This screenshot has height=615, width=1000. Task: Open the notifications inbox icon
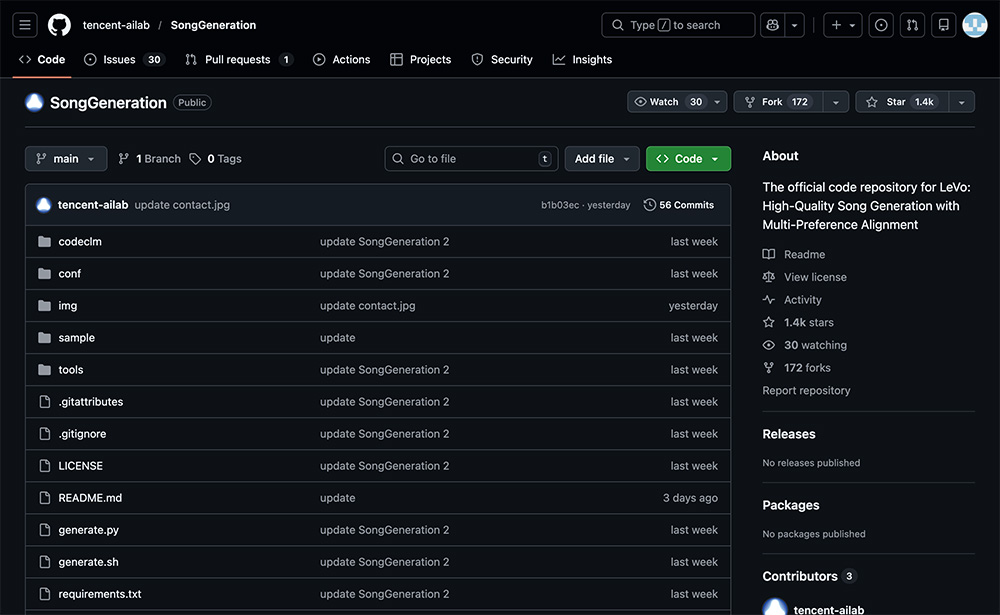tap(943, 25)
